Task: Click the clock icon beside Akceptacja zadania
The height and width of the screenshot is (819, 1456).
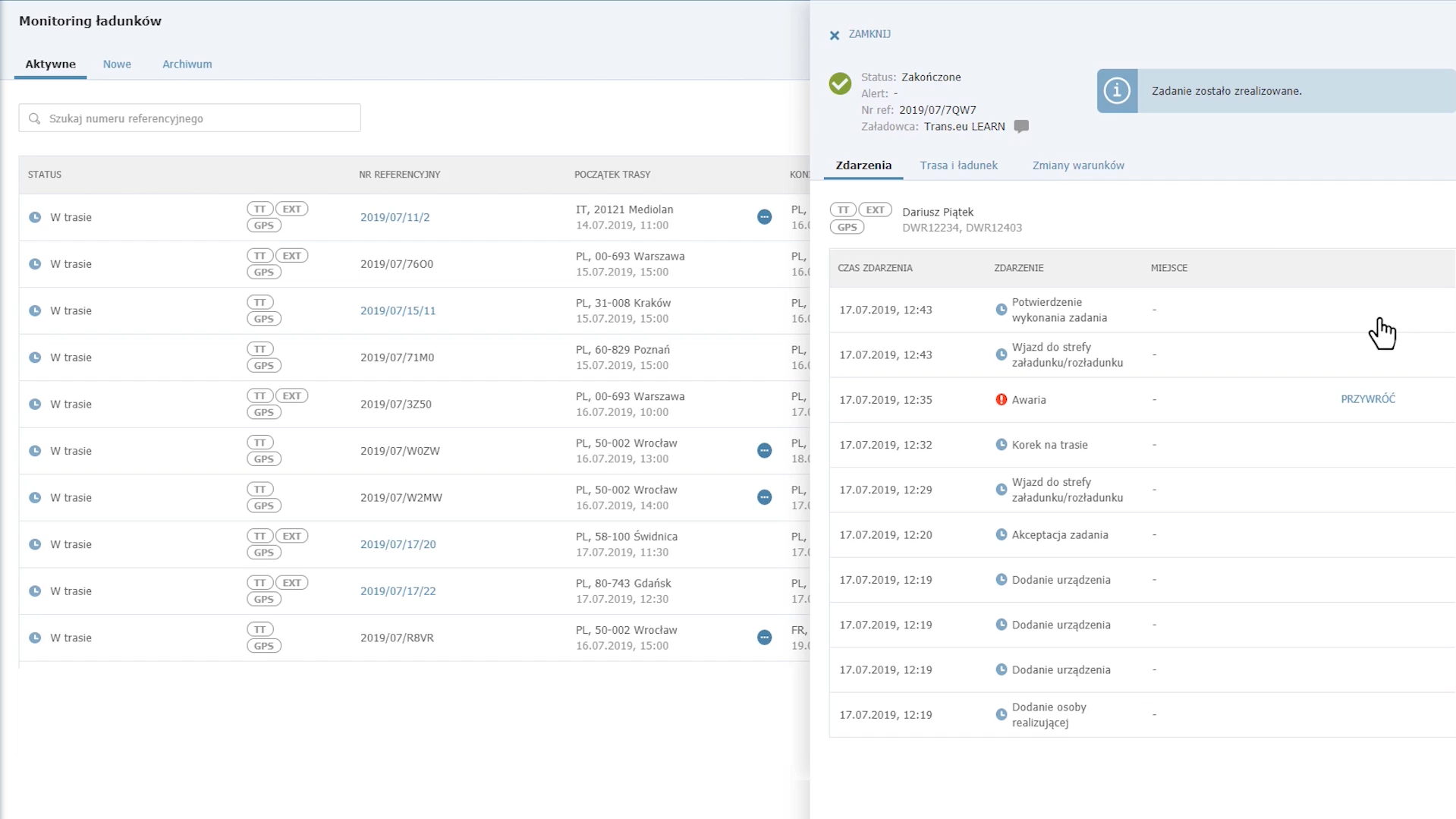Action: click(x=1001, y=534)
